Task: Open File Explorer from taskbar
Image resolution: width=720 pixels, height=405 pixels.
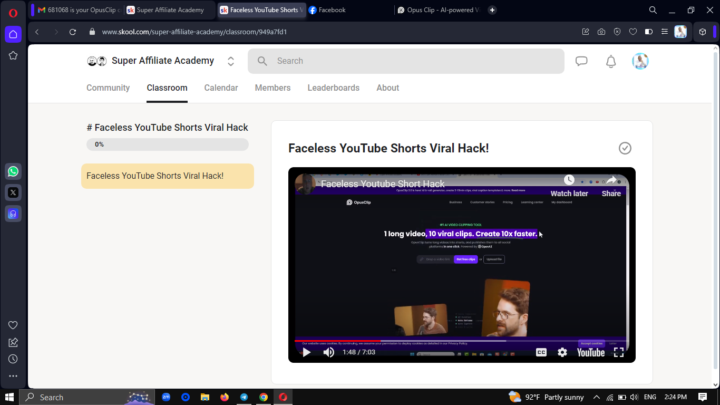Action: (x=205, y=397)
